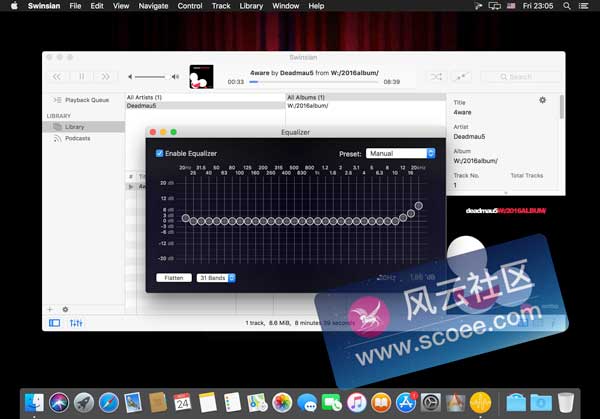This screenshot has height=419, width=600.
Task: Select W:/2016album/ in the album list
Action: [366, 106]
